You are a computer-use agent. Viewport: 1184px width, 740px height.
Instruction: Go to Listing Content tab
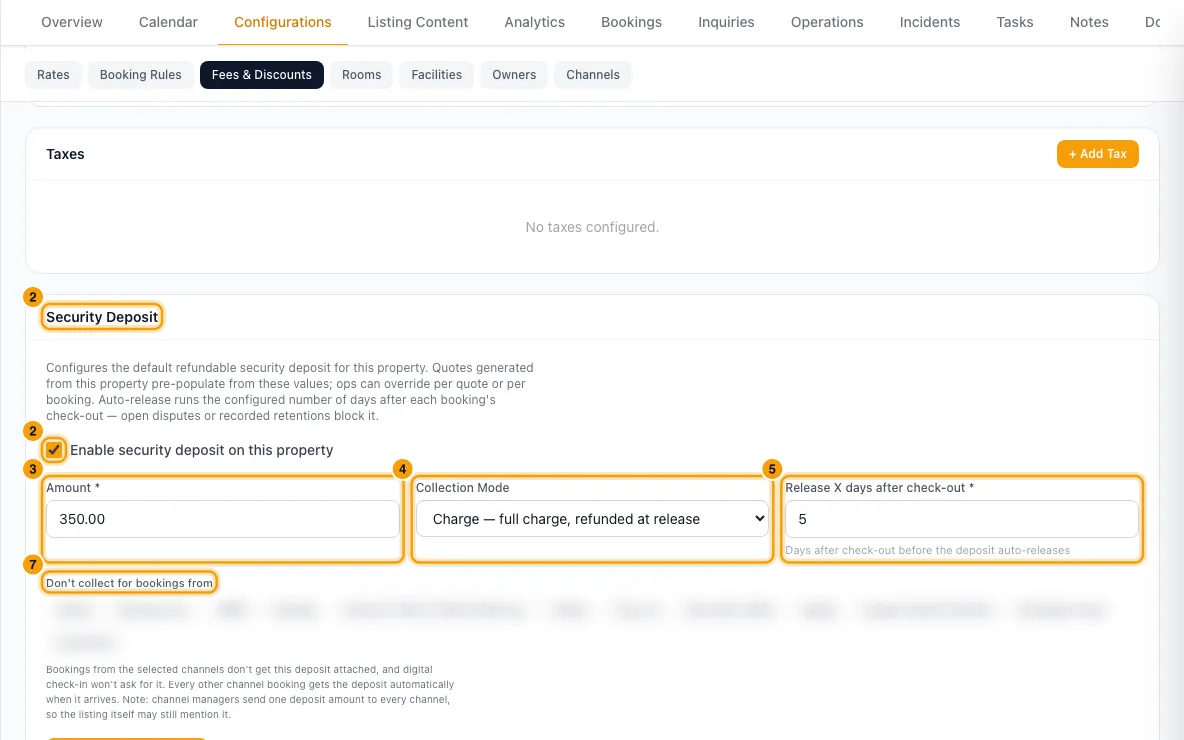(418, 22)
